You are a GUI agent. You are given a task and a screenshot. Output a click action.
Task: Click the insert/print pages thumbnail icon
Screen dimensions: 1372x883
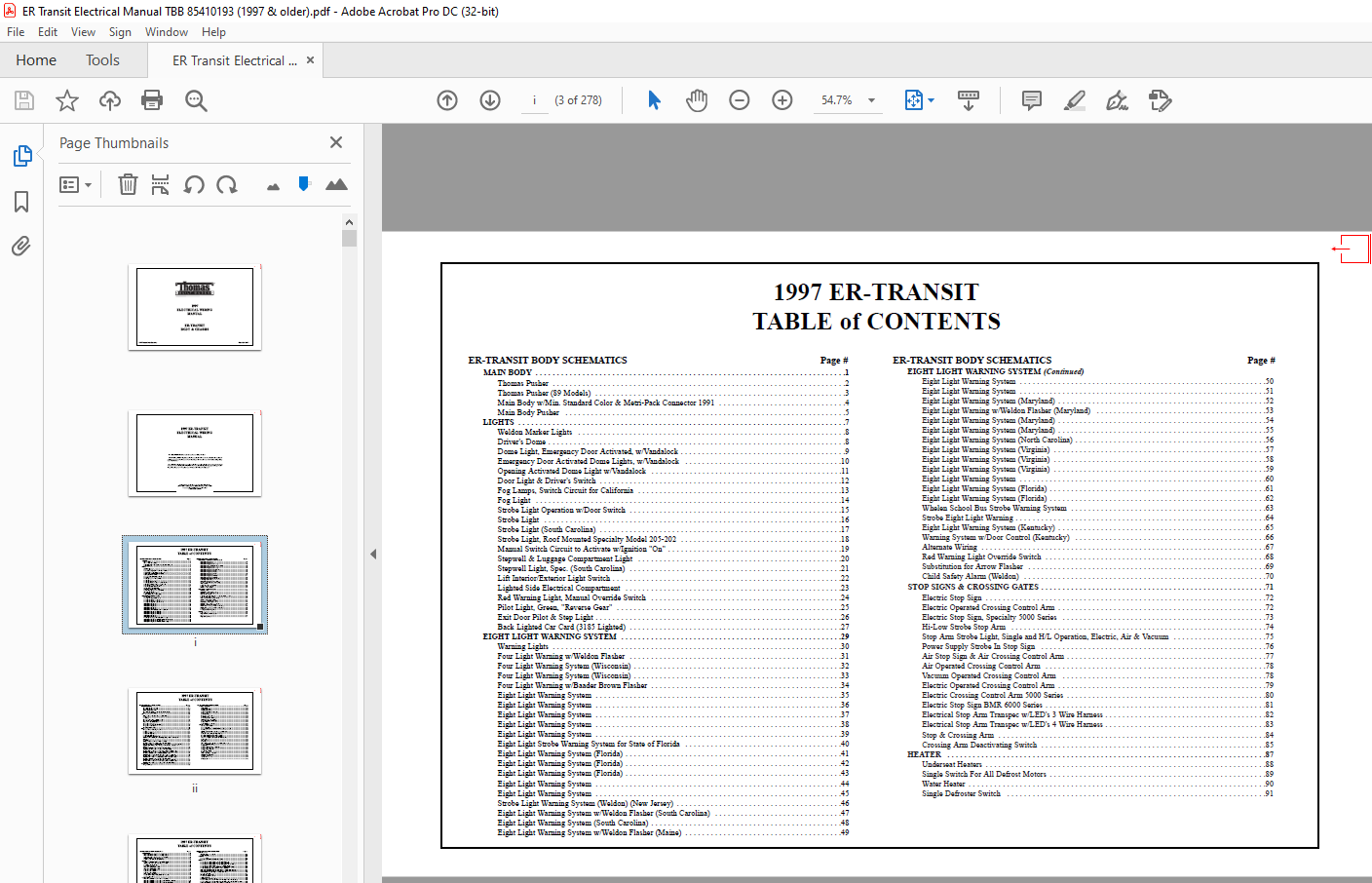coord(161,184)
